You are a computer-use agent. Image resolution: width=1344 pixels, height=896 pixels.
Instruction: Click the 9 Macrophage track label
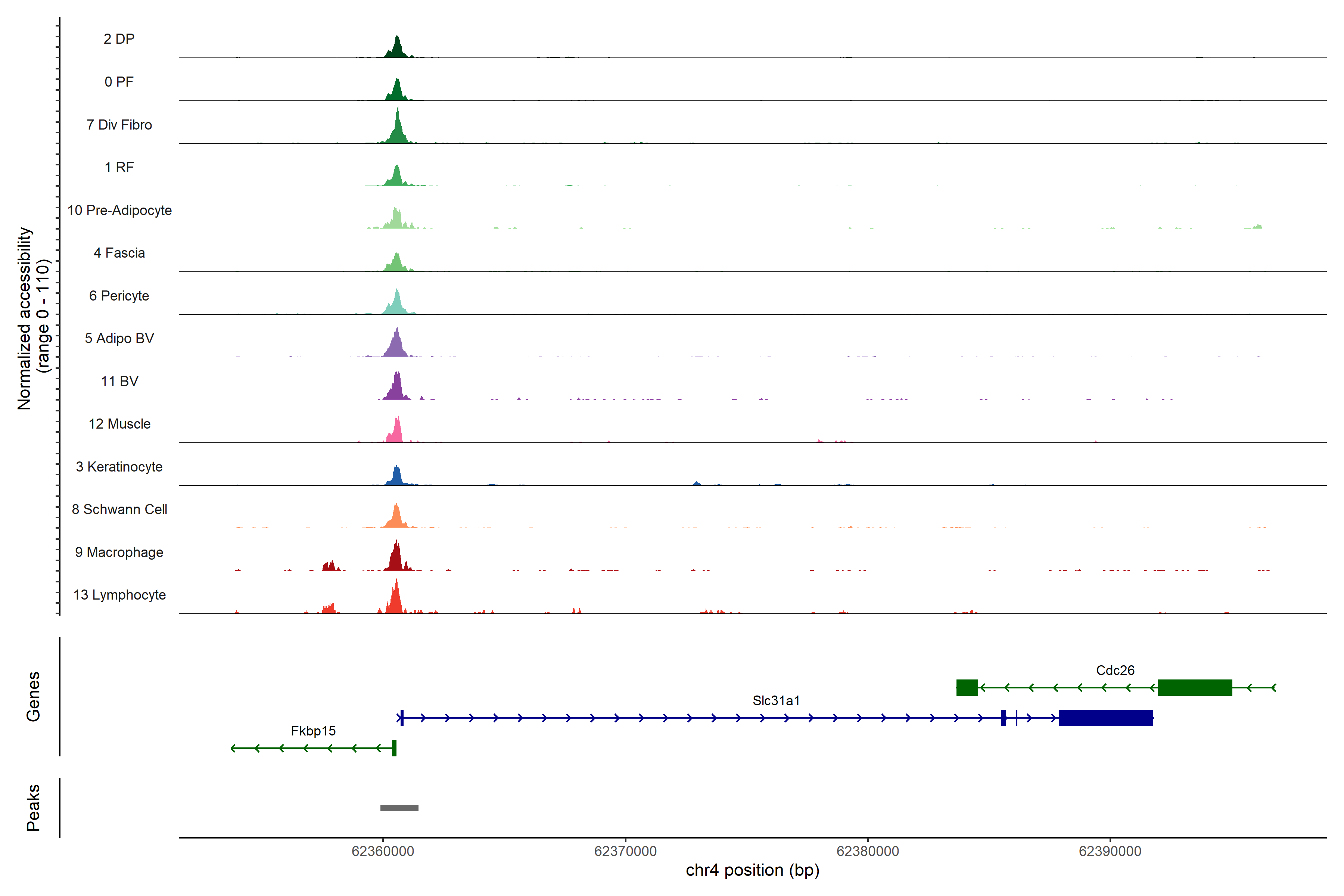click(x=119, y=552)
